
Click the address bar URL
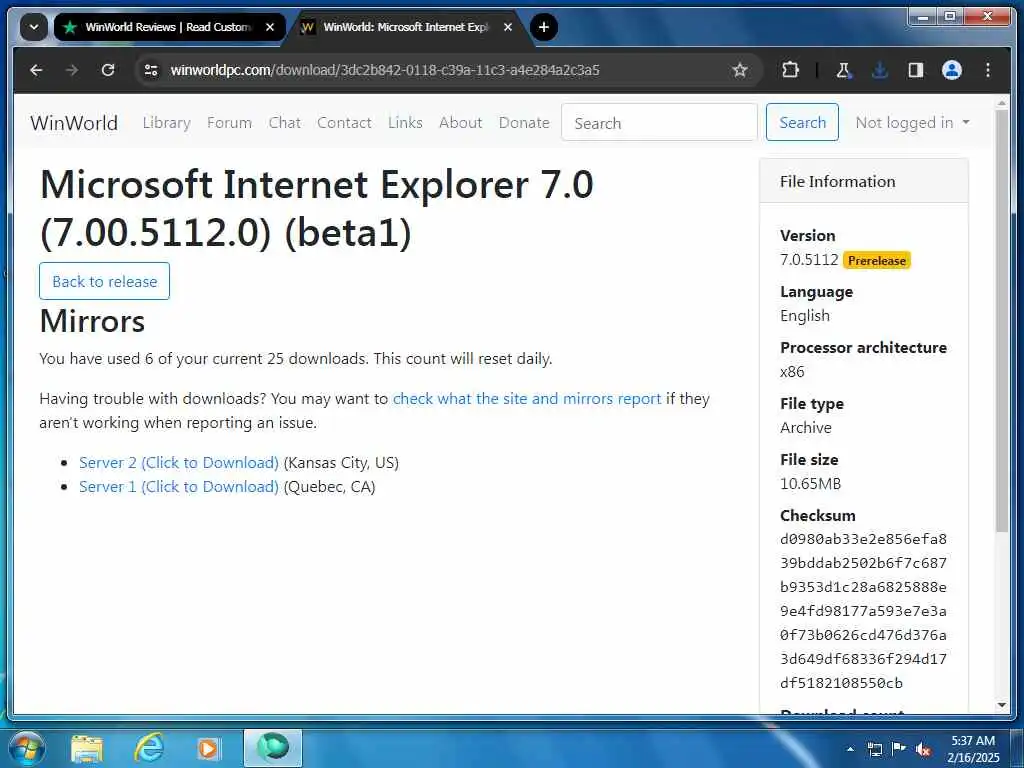(x=385, y=70)
